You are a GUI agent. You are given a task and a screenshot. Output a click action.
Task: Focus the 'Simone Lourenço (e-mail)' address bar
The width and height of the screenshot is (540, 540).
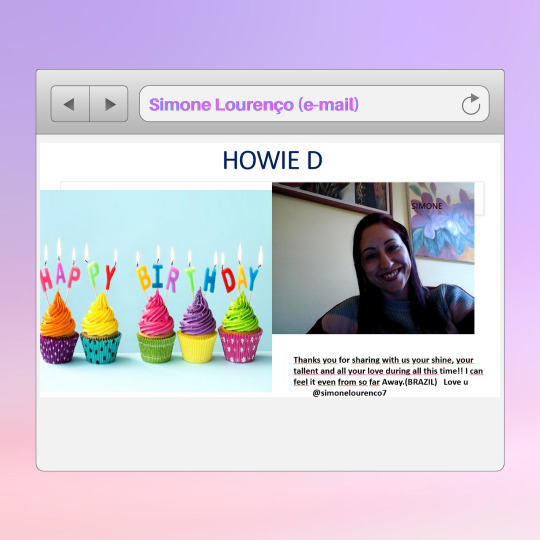(x=314, y=104)
